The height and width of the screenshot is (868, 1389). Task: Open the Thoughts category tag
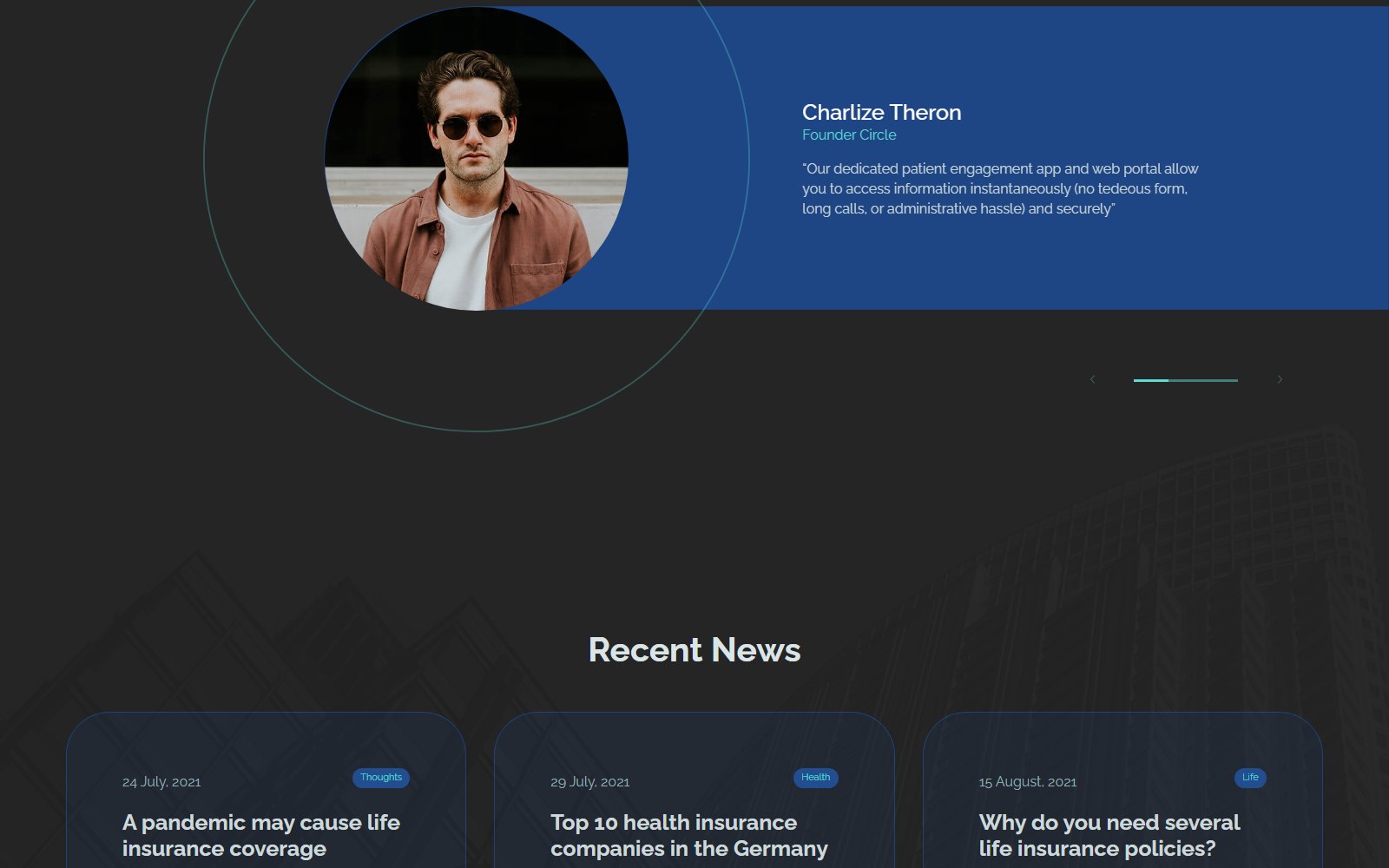point(381,778)
